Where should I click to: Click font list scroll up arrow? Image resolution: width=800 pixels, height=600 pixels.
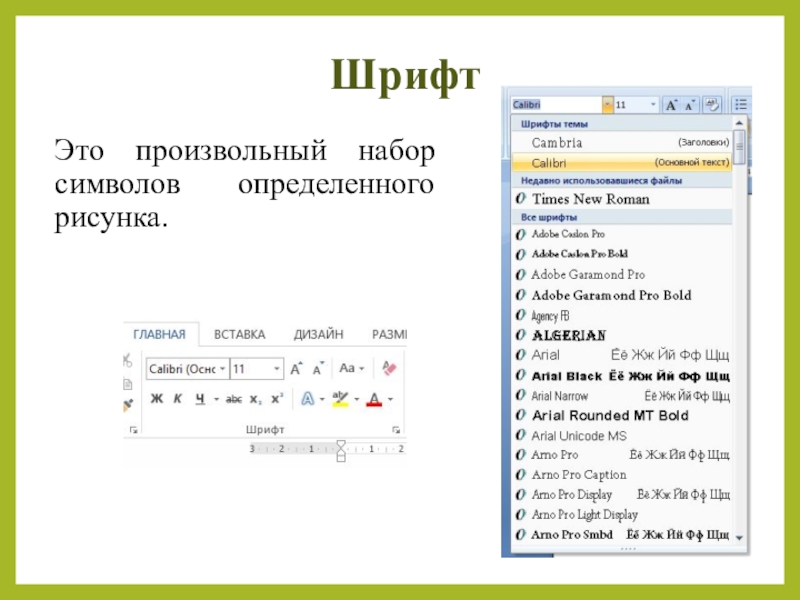739,123
